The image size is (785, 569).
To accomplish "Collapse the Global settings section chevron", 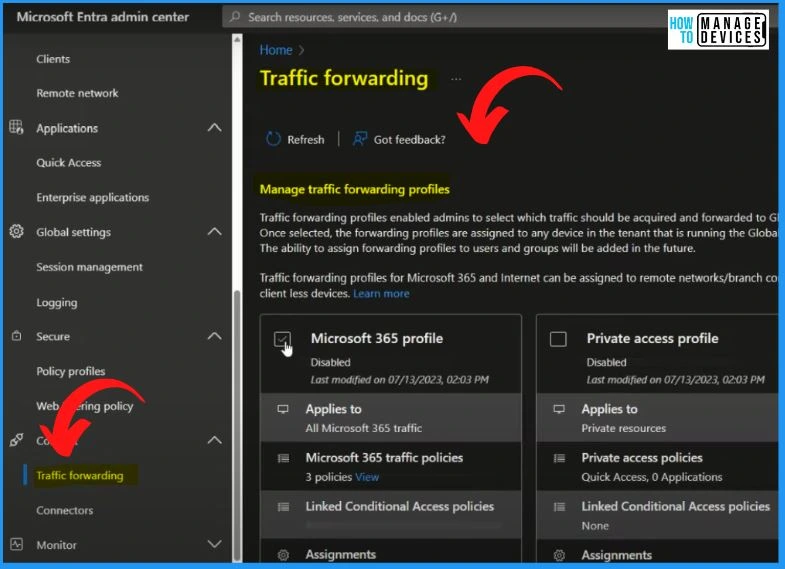I will (x=214, y=231).
